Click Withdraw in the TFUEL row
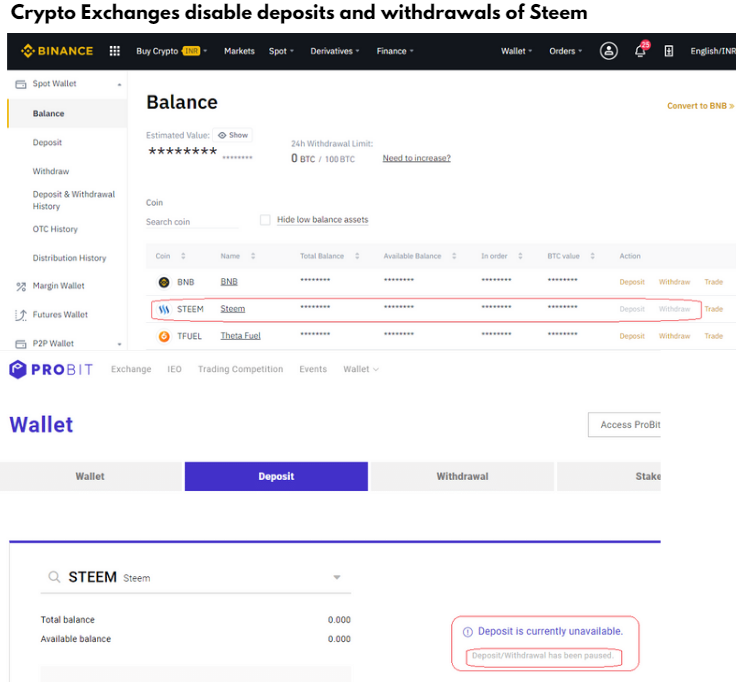This screenshot has width=736, height=682. [675, 336]
